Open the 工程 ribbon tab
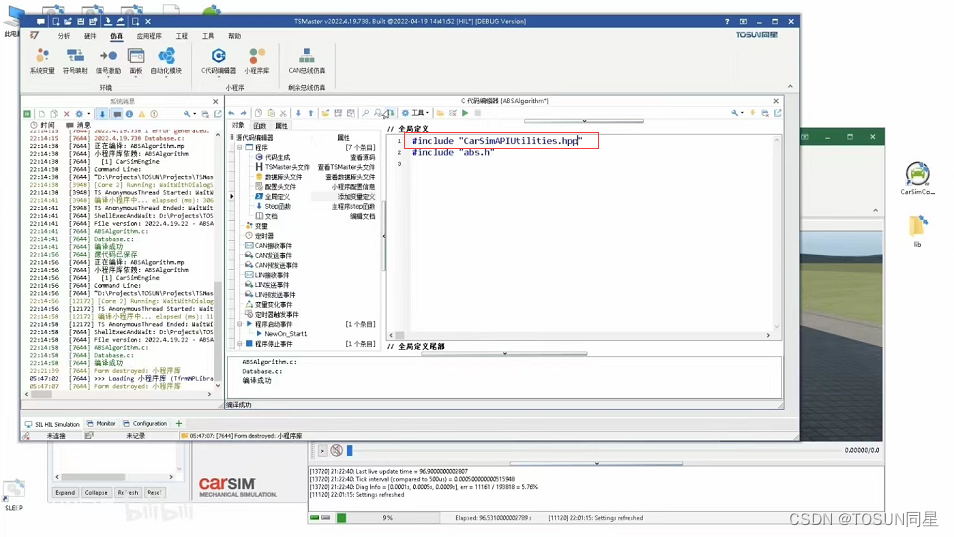 click(182, 36)
